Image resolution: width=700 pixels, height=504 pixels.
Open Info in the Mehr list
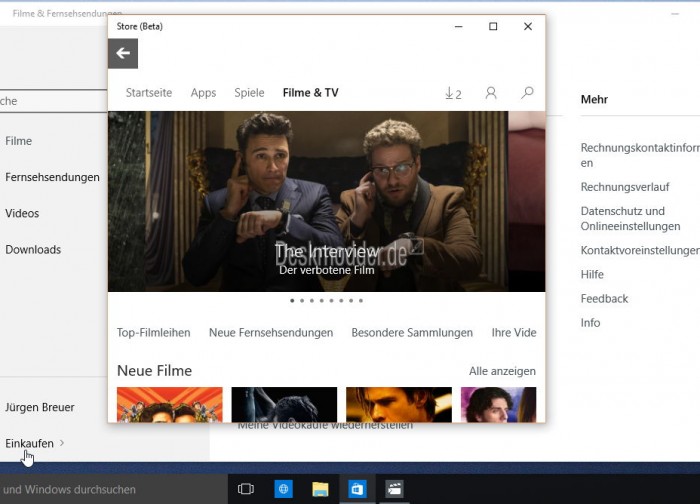(x=590, y=323)
